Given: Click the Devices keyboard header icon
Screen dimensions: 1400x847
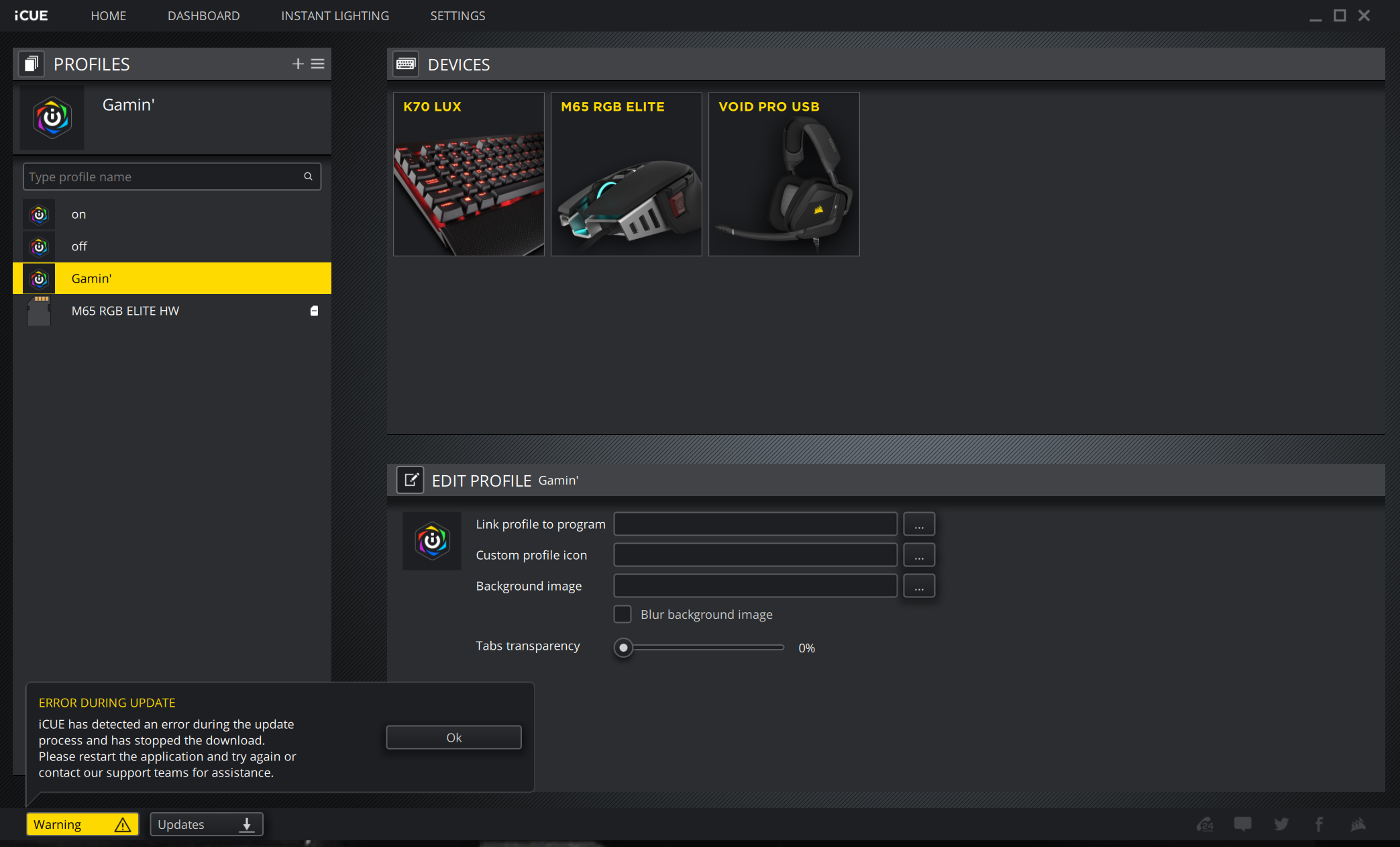Looking at the screenshot, I should pyautogui.click(x=406, y=64).
